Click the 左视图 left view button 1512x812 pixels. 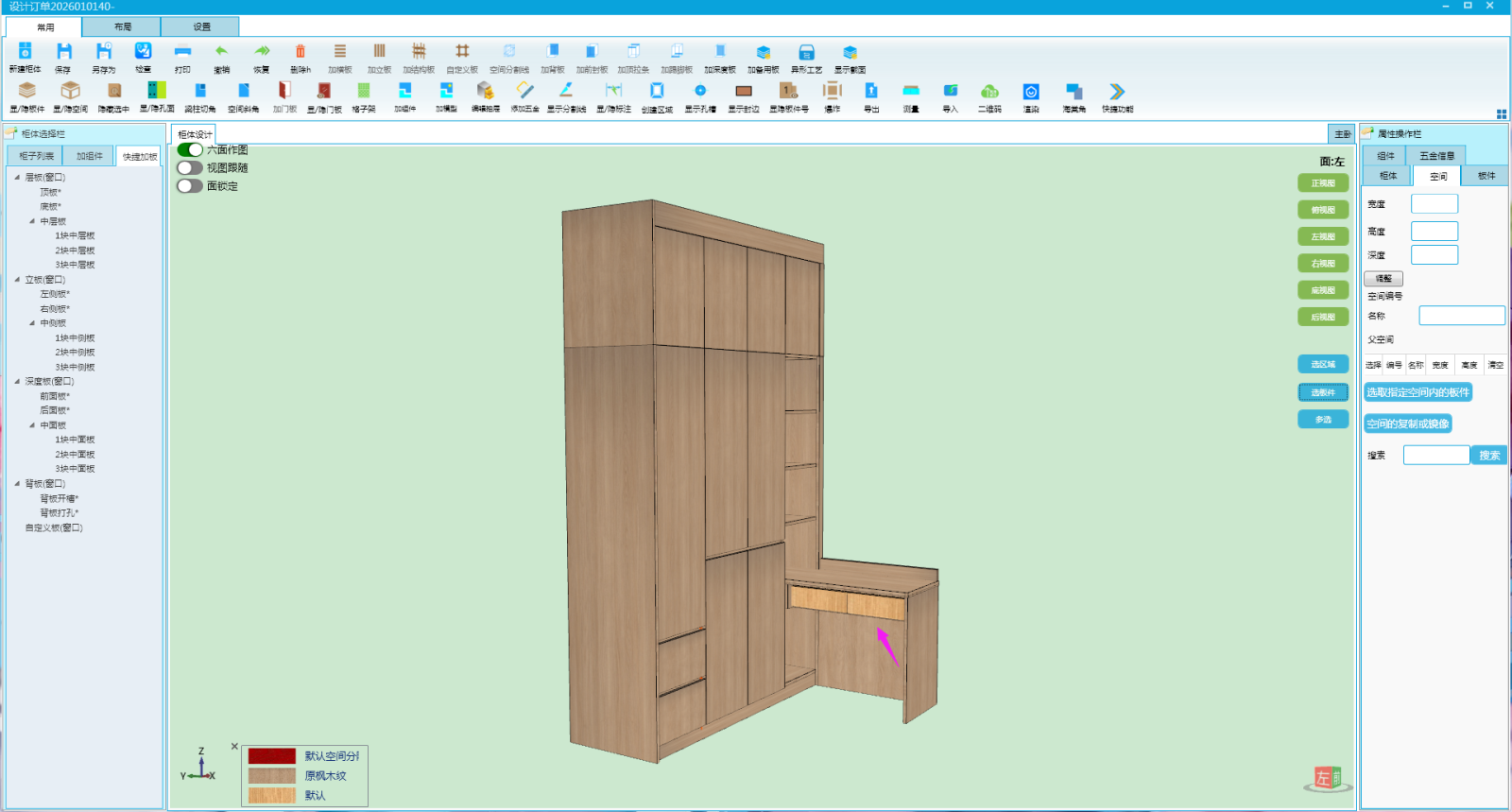1323,236
